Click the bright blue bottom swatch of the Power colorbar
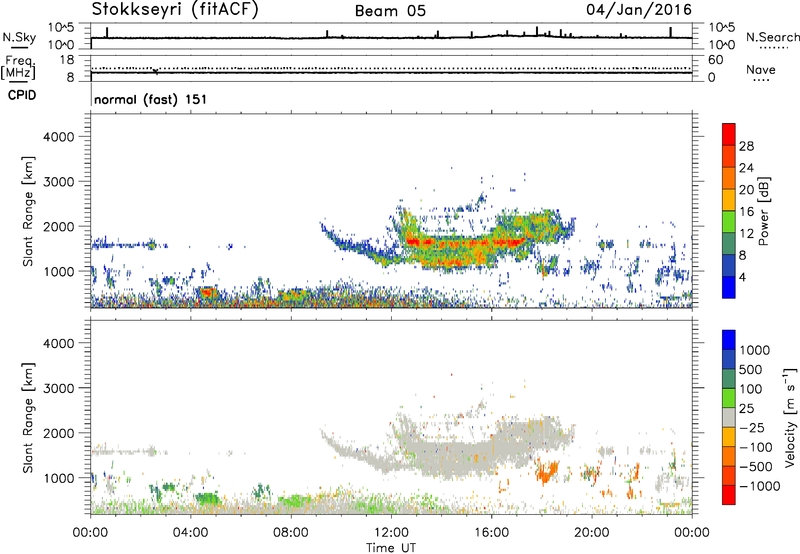 (729, 287)
